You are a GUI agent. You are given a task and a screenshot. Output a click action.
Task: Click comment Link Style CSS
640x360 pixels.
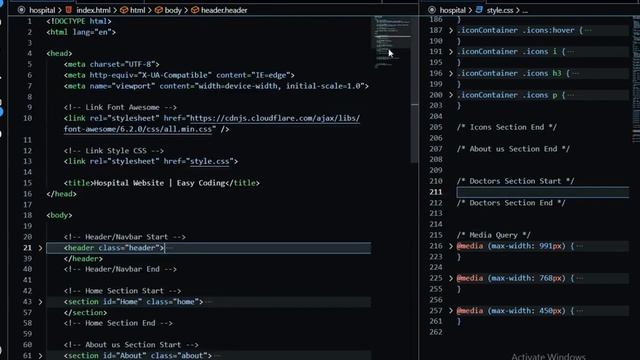[x=114, y=151]
